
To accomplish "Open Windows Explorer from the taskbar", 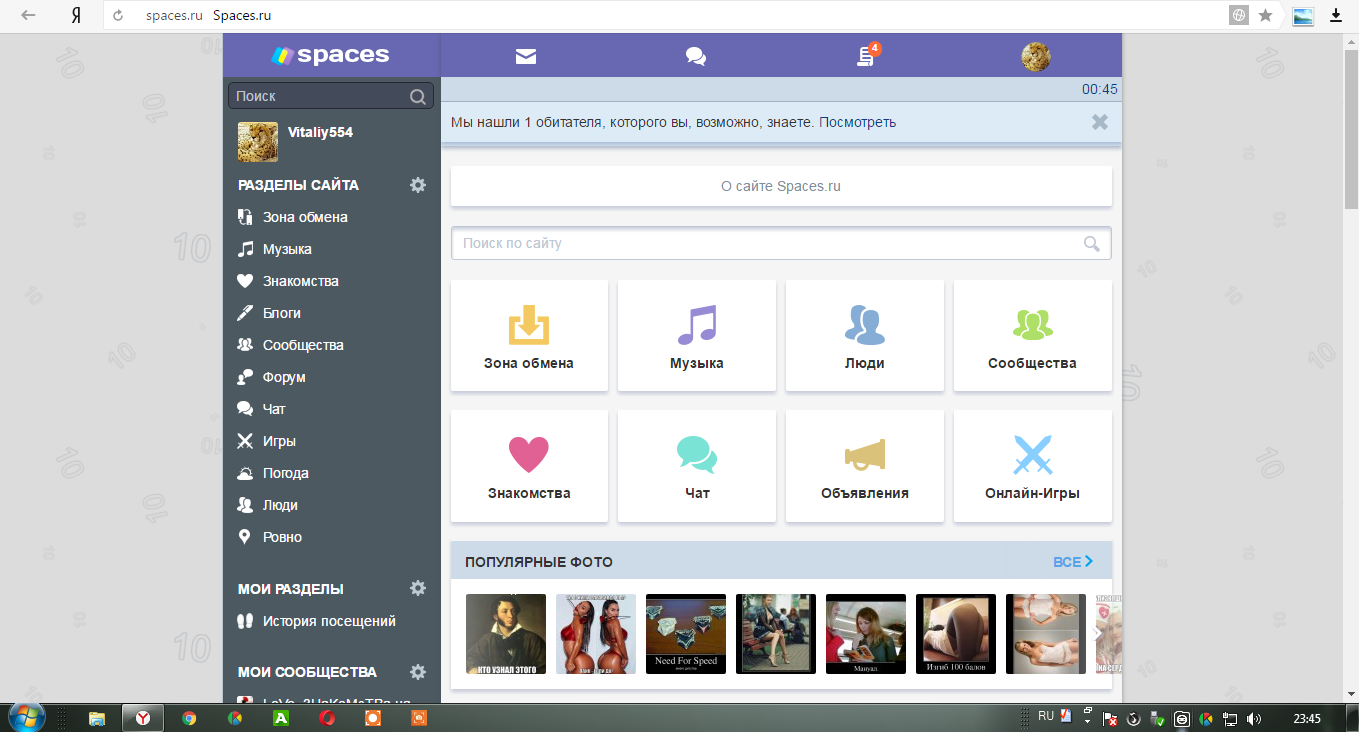I will coord(97,718).
